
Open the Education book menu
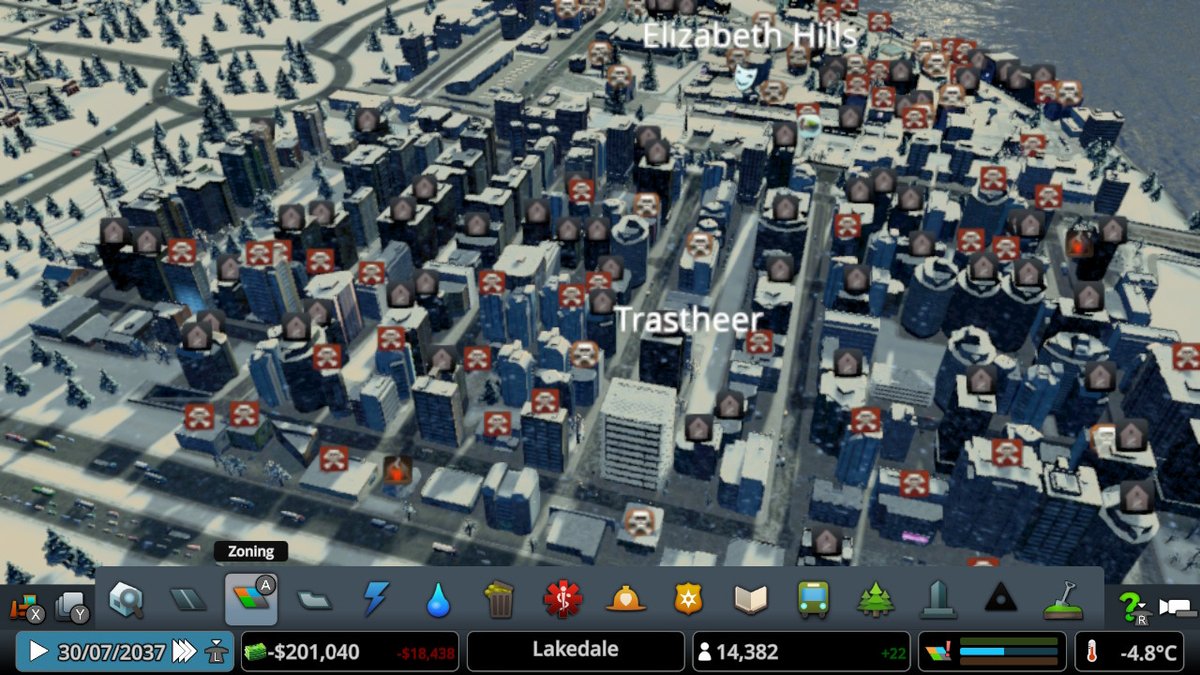pyautogui.click(x=749, y=599)
